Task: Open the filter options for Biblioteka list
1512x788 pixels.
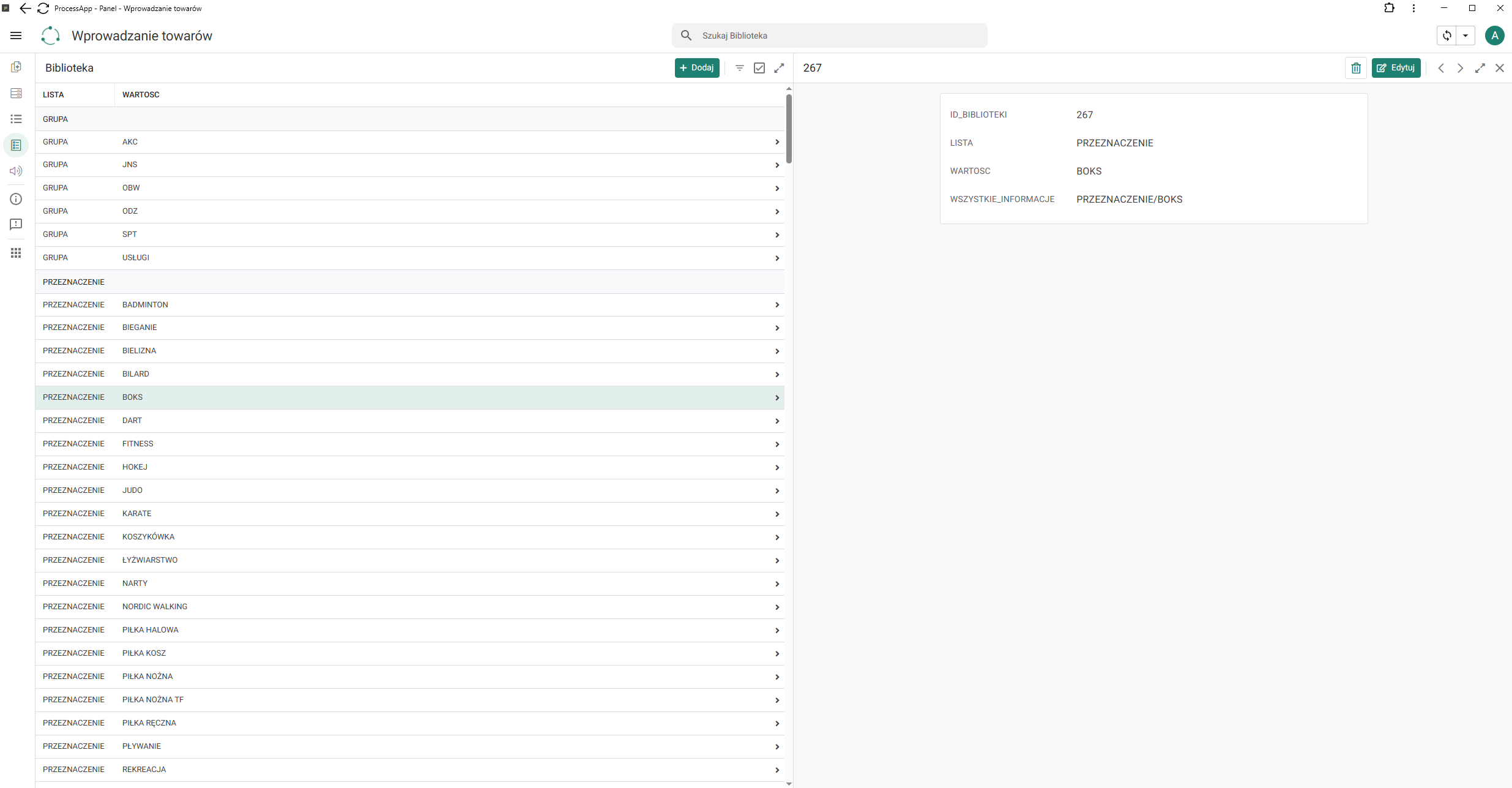Action: click(x=740, y=68)
